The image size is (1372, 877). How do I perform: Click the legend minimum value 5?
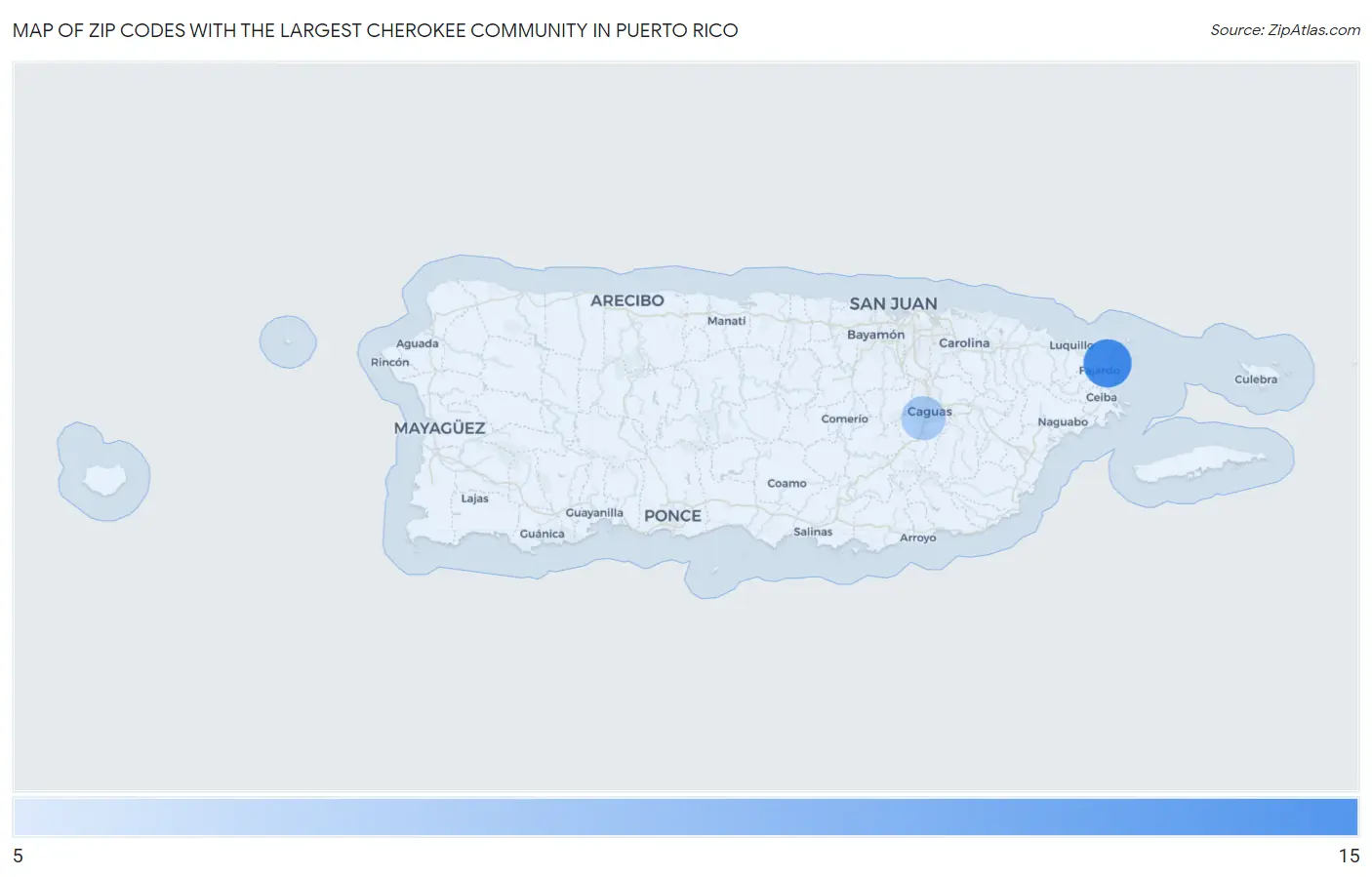coord(18,856)
